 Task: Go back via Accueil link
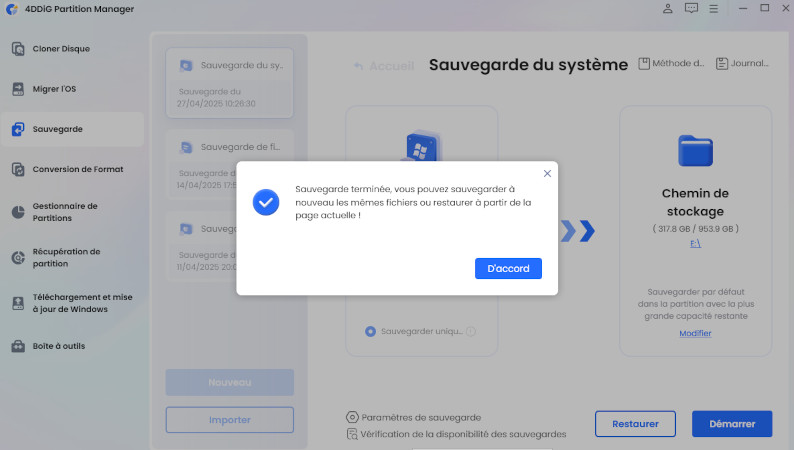click(384, 66)
